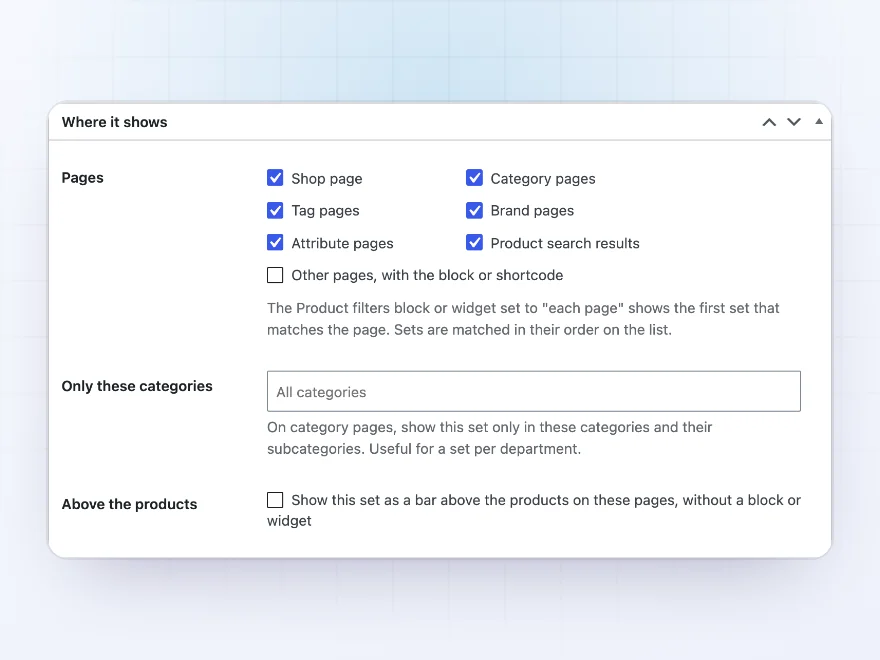Click the Above the products label
The width and height of the screenshot is (880, 660).
(x=129, y=504)
